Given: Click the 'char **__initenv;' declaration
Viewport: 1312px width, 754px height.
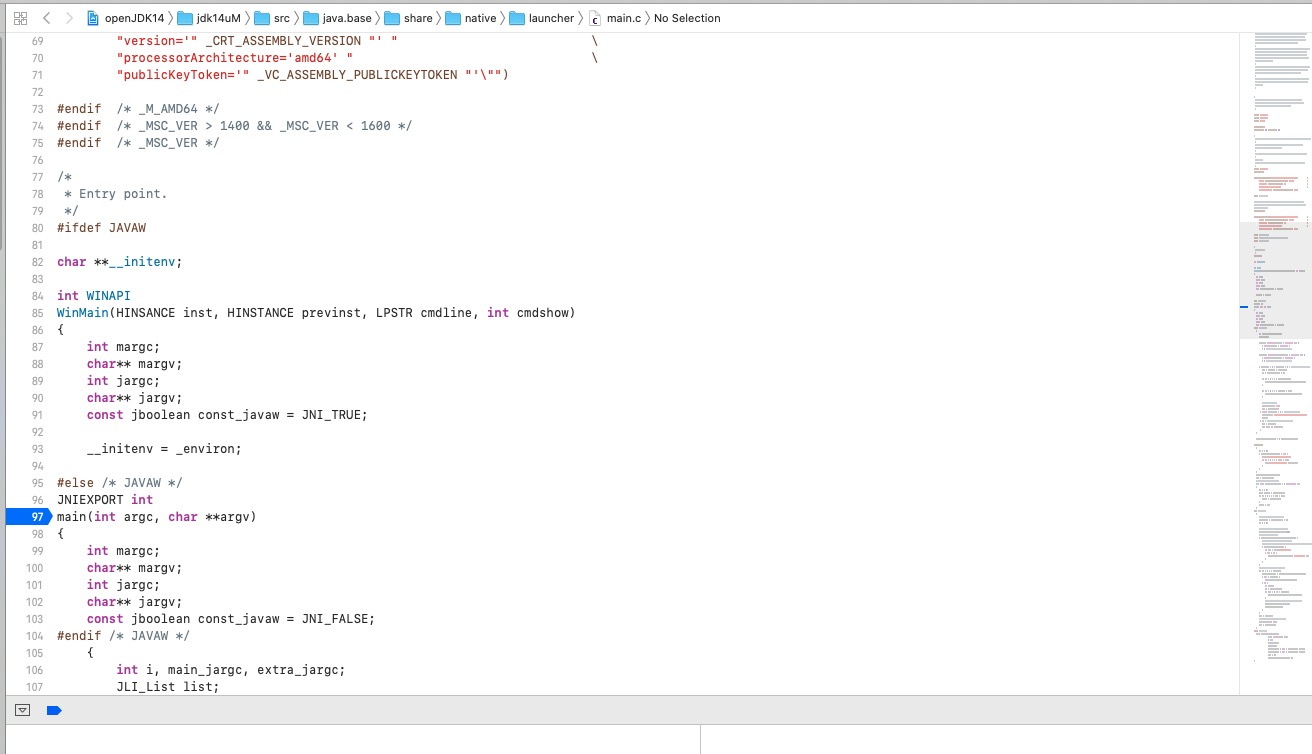Looking at the screenshot, I should click(x=119, y=262).
